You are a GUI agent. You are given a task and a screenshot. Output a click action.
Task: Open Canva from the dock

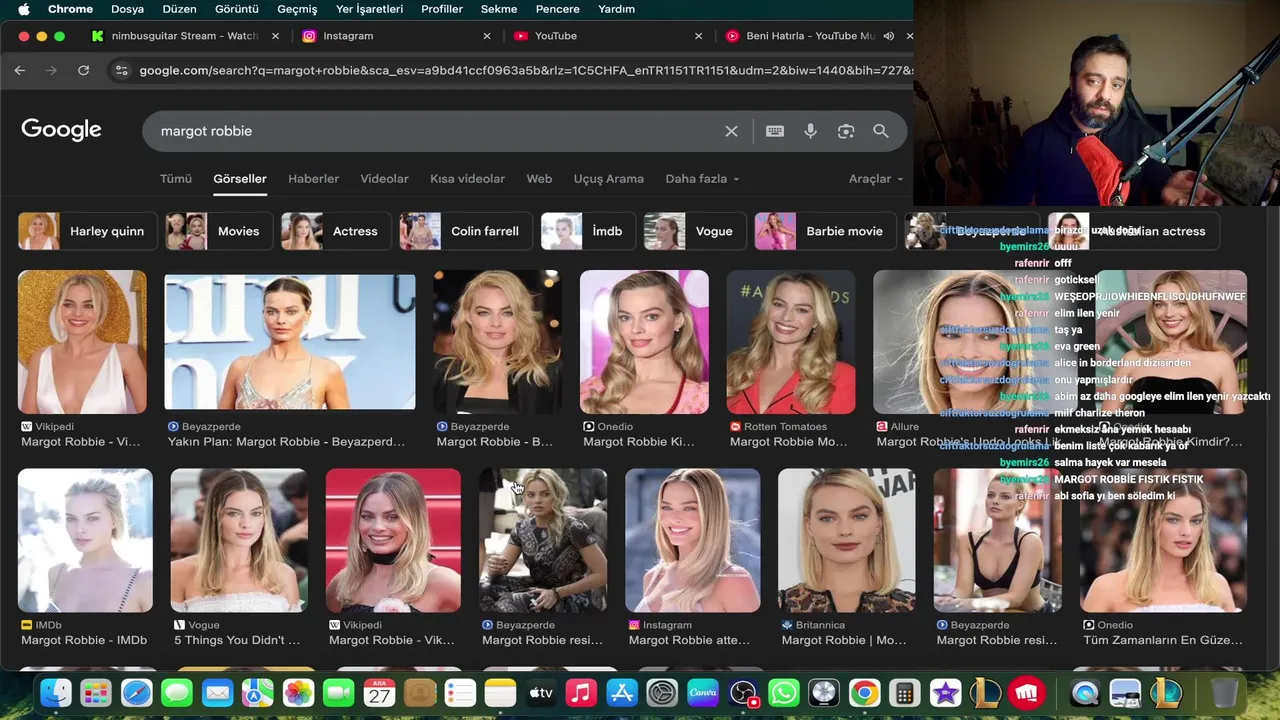703,692
